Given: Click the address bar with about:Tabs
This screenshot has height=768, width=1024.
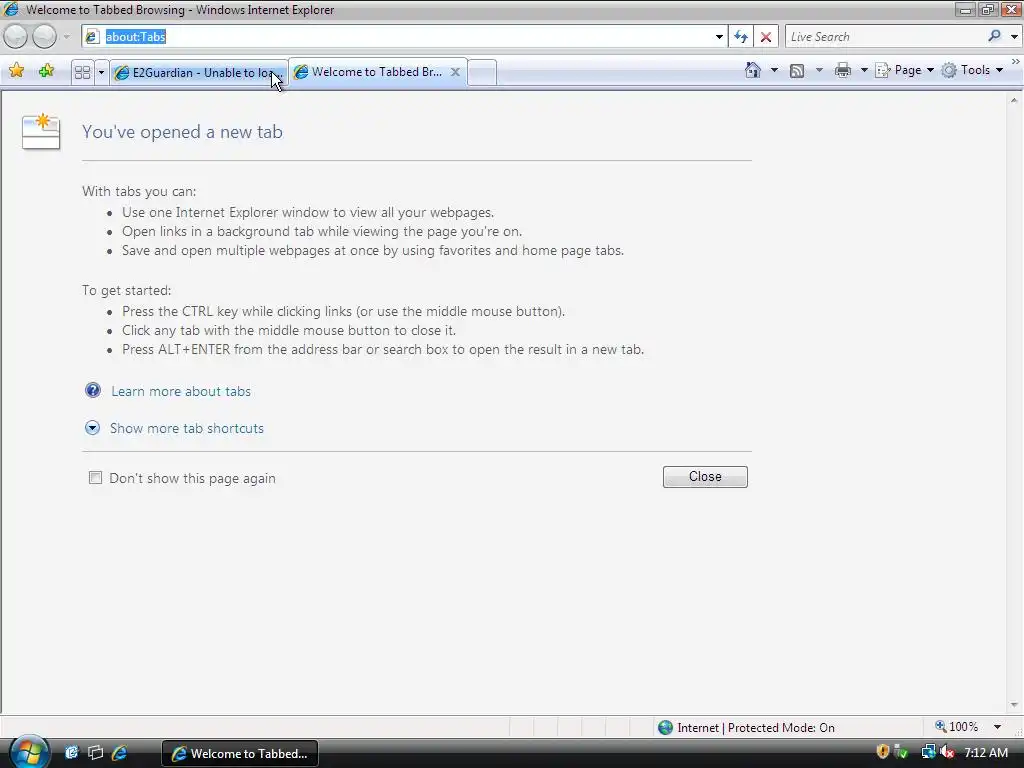Looking at the screenshot, I should (405, 37).
